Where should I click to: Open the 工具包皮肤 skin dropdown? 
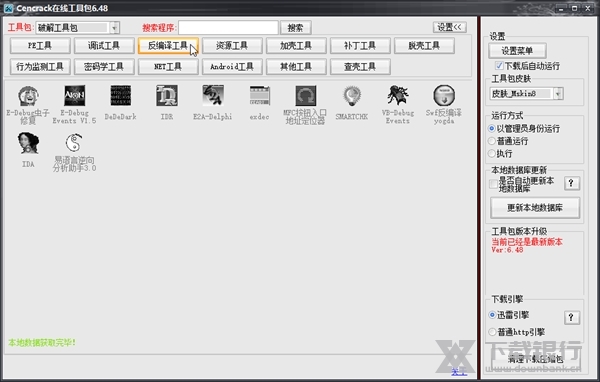558,93
